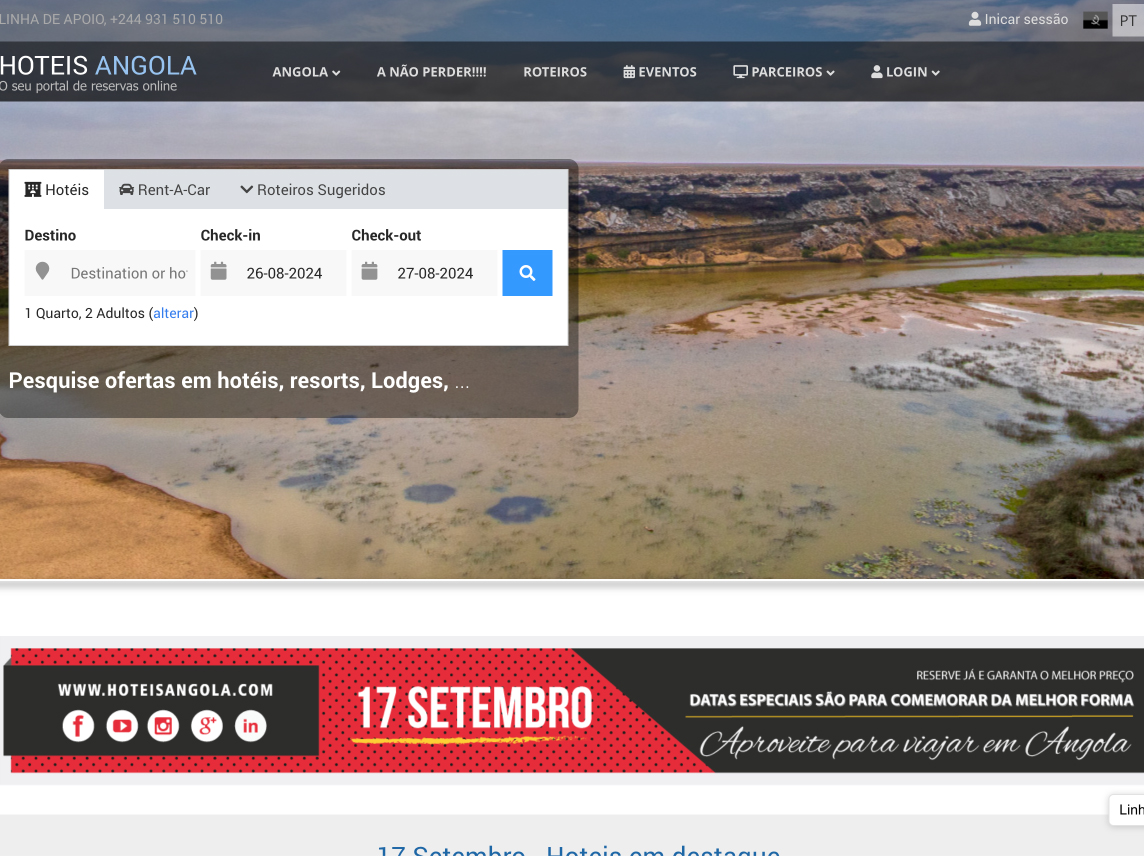The image size is (1144, 858).
Task: Click the HOTEIS ANGOLA logo
Action: [98, 73]
